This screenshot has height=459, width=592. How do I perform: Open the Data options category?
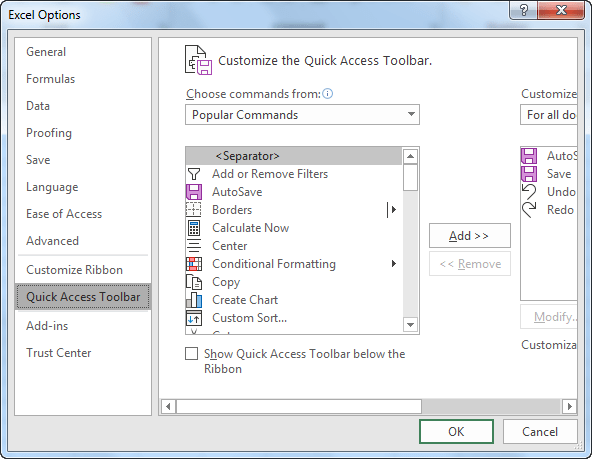(38, 106)
